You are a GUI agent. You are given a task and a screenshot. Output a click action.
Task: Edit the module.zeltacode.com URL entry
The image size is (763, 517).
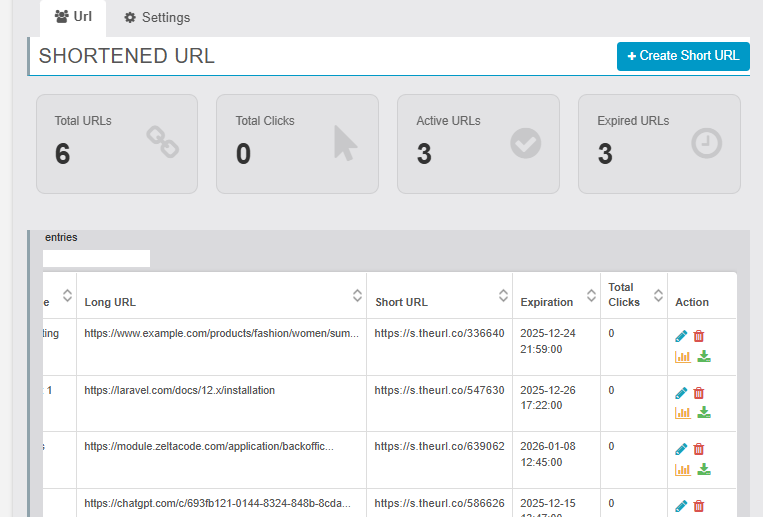pos(681,449)
